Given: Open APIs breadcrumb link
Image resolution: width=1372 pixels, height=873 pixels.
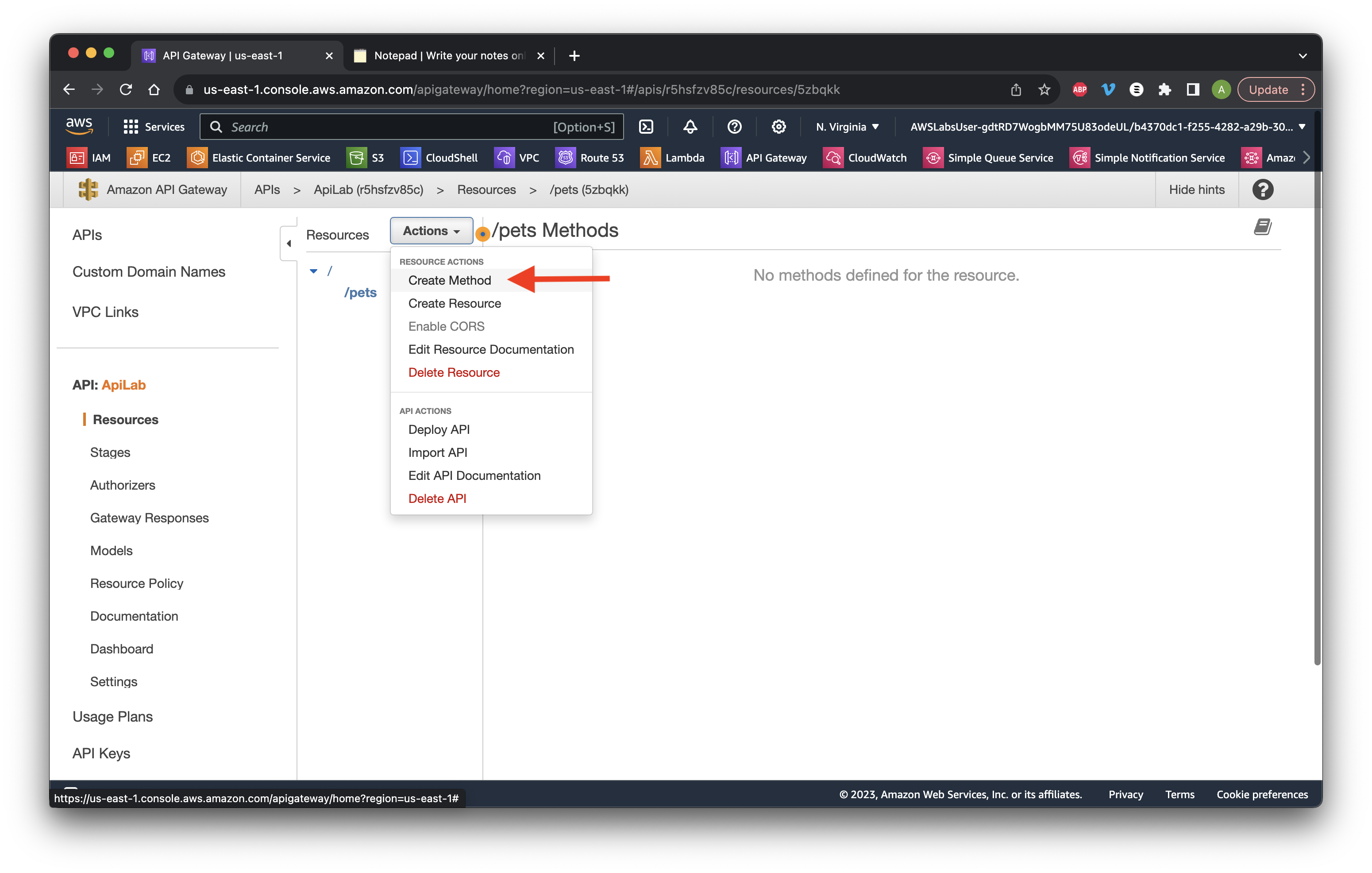Looking at the screenshot, I should [267, 190].
